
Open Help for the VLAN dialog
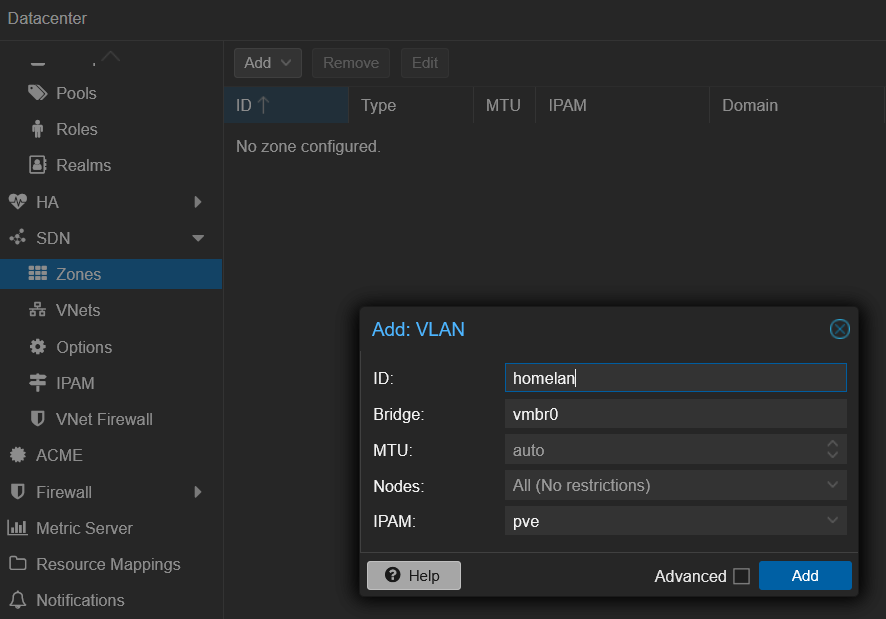(x=413, y=576)
